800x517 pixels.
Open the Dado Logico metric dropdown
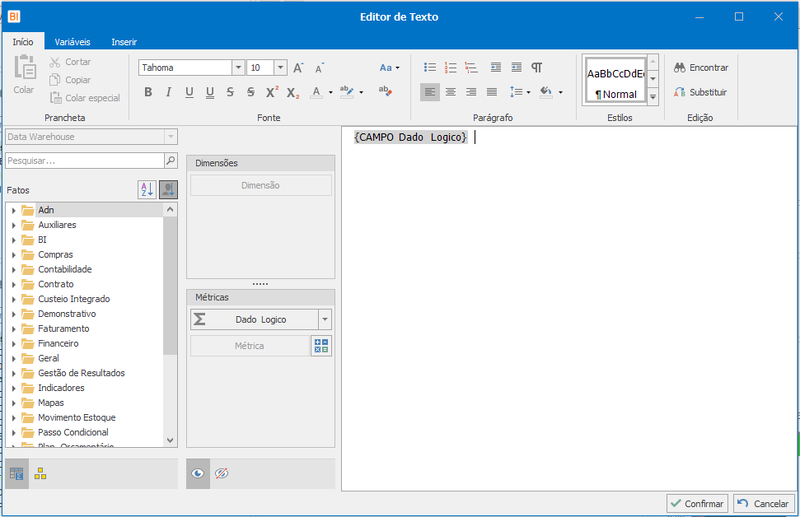325,319
